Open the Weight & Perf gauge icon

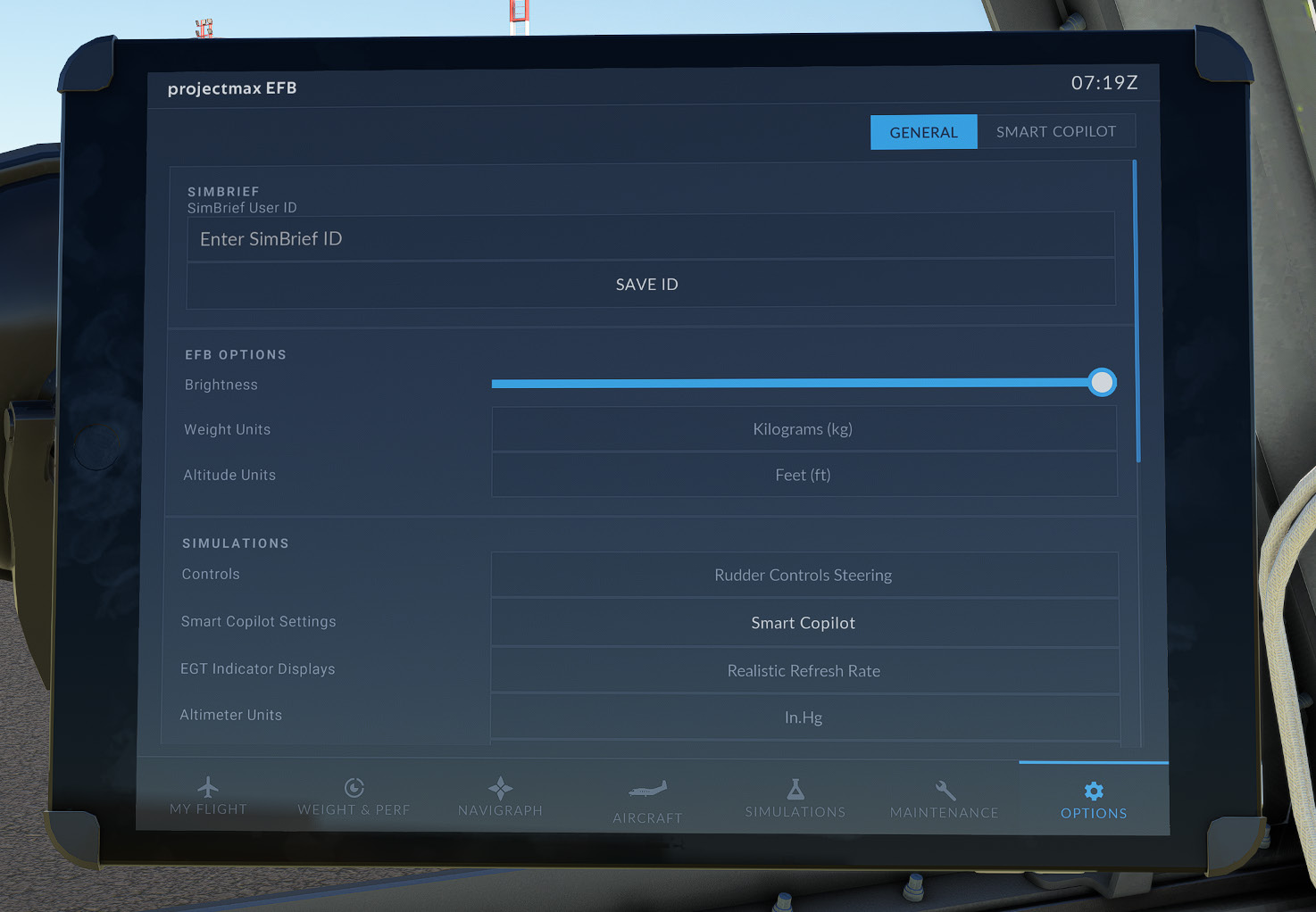354,787
